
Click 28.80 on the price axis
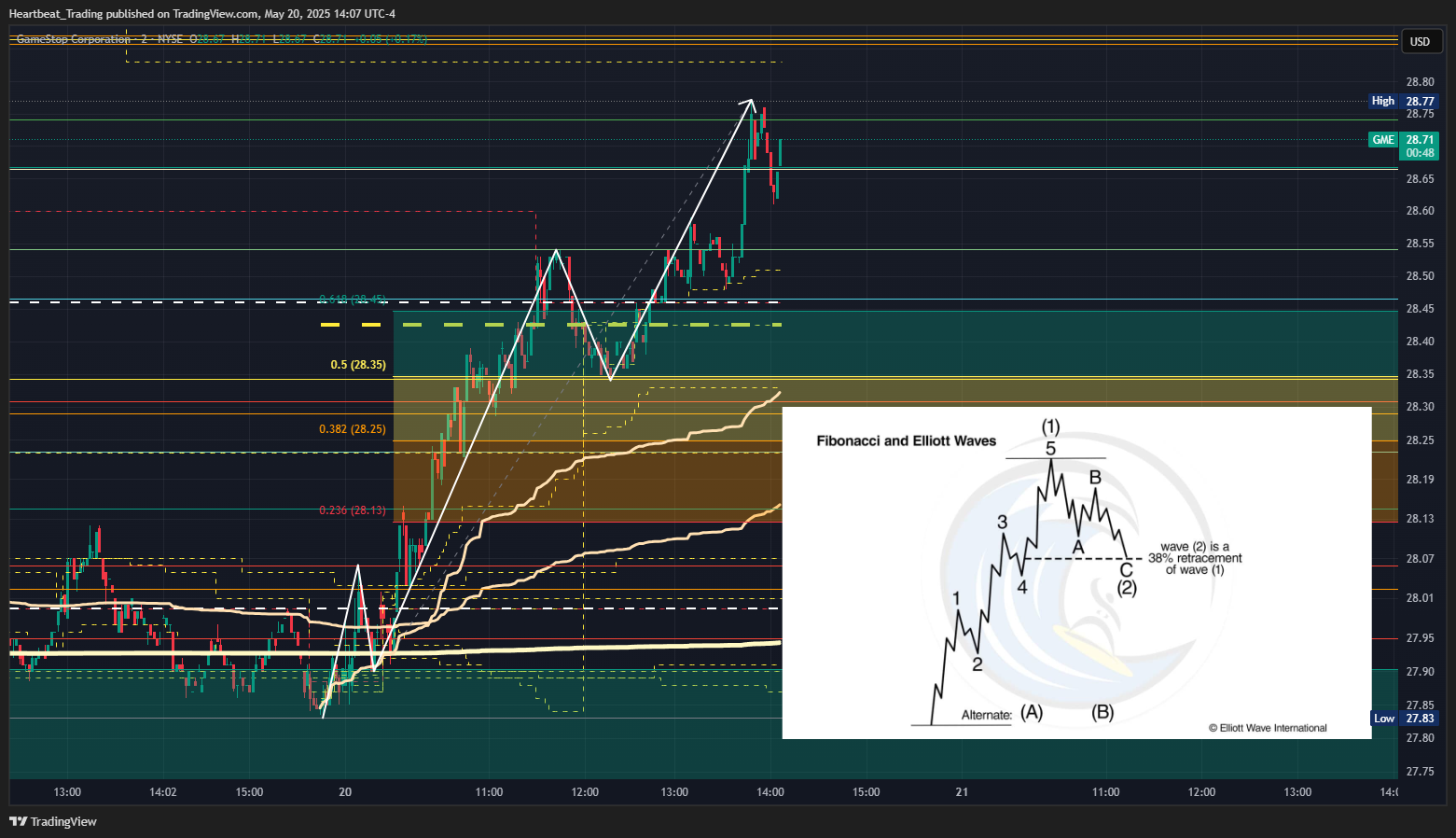[x=1420, y=82]
